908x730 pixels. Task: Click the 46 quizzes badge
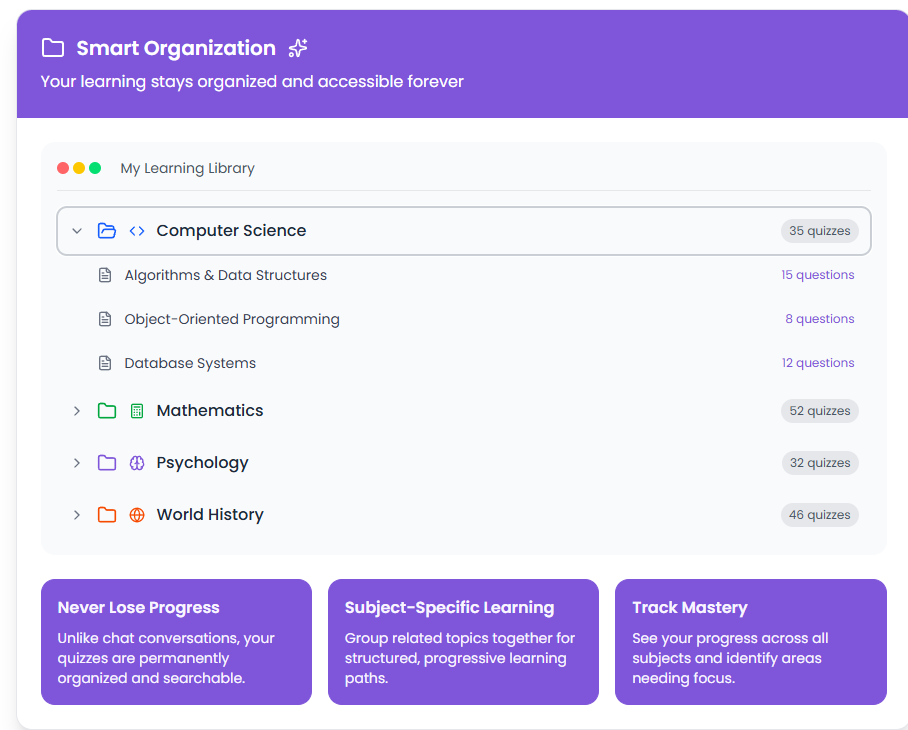point(819,515)
